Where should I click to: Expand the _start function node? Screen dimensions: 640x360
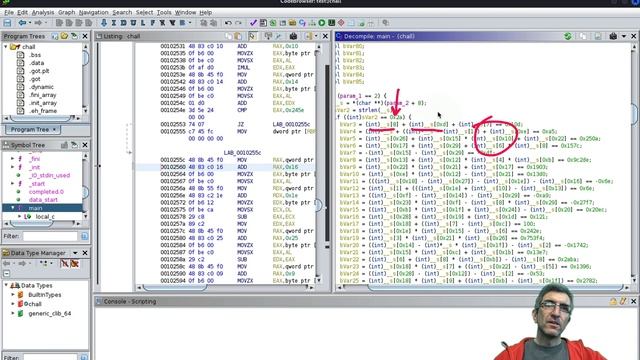(x=12, y=184)
